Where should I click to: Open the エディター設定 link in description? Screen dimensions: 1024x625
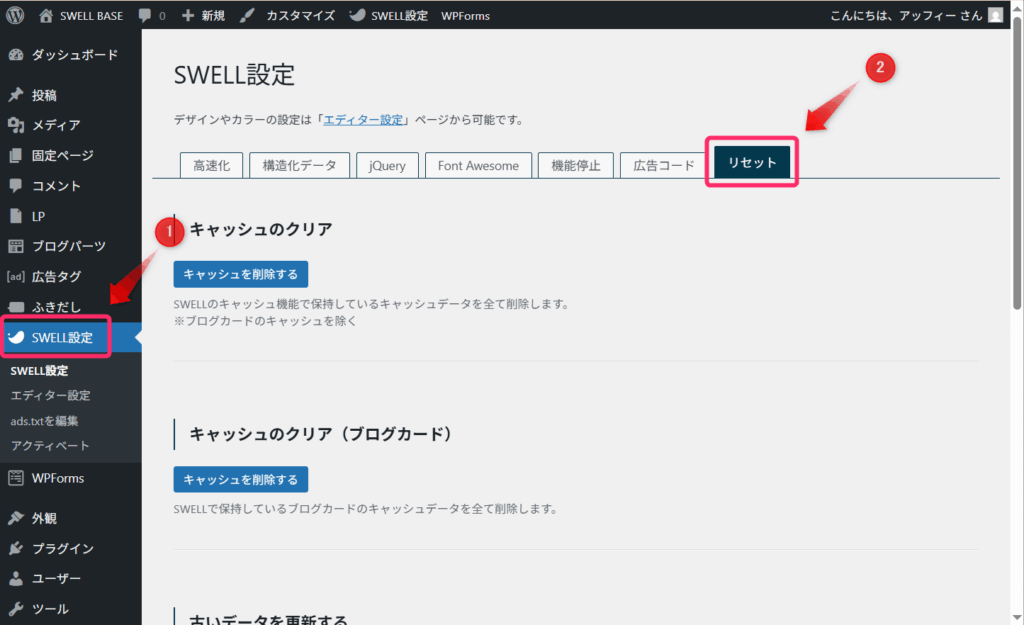(x=364, y=120)
